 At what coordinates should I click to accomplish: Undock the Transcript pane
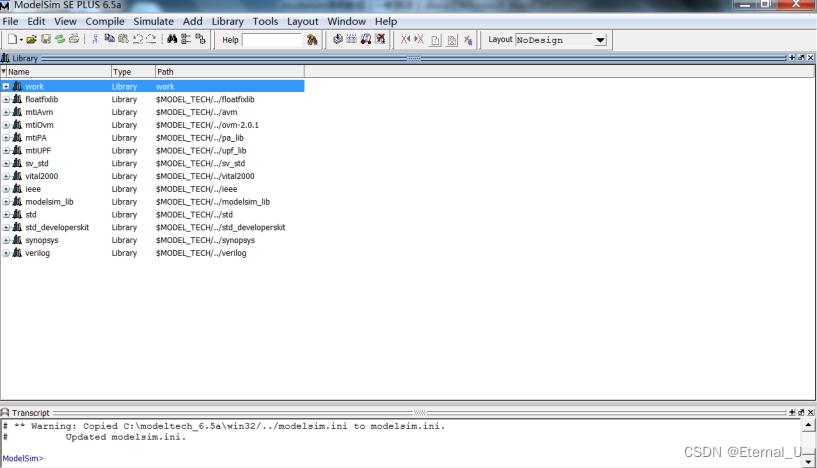click(801, 412)
